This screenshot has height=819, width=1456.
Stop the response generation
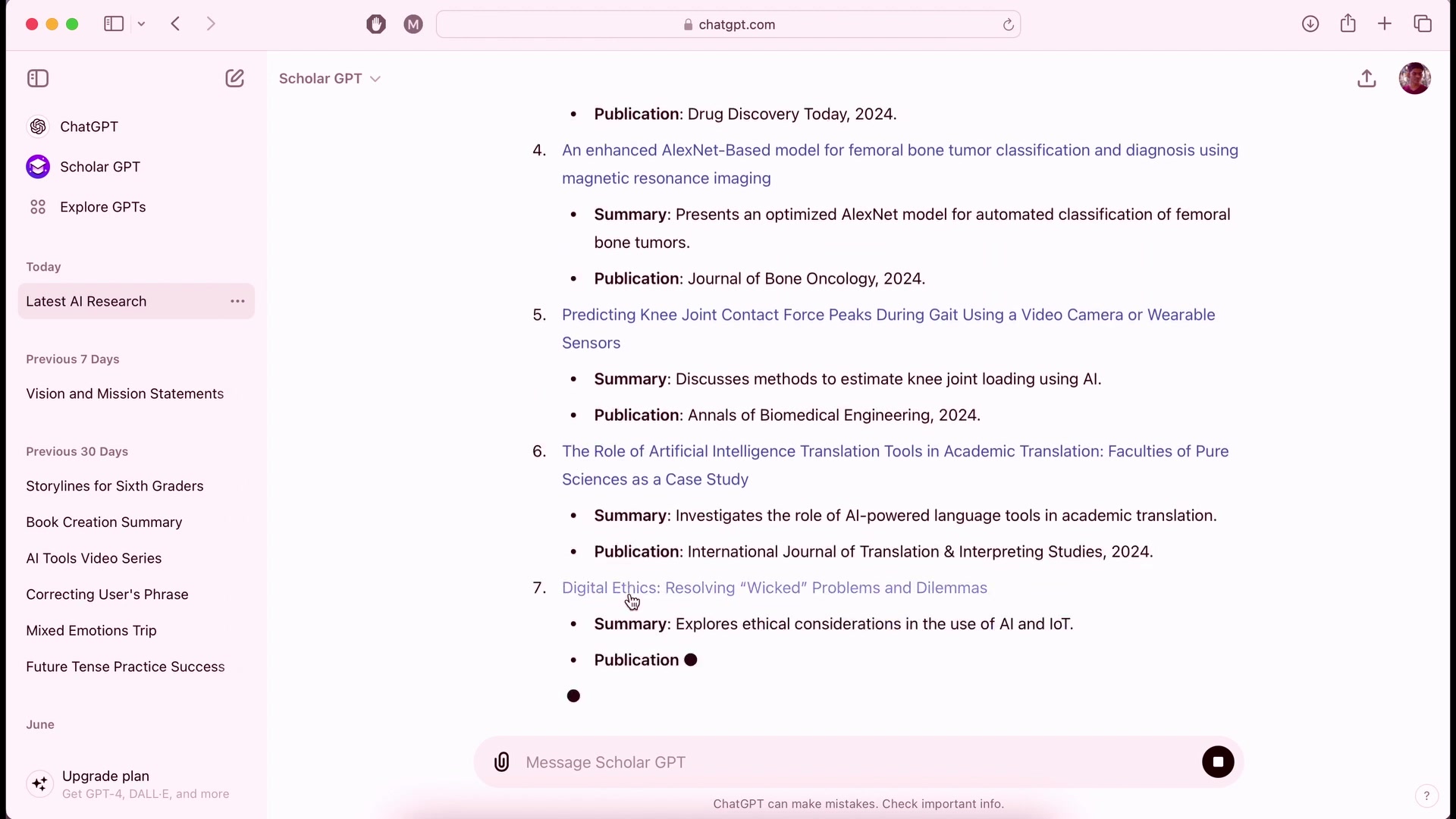click(1218, 761)
